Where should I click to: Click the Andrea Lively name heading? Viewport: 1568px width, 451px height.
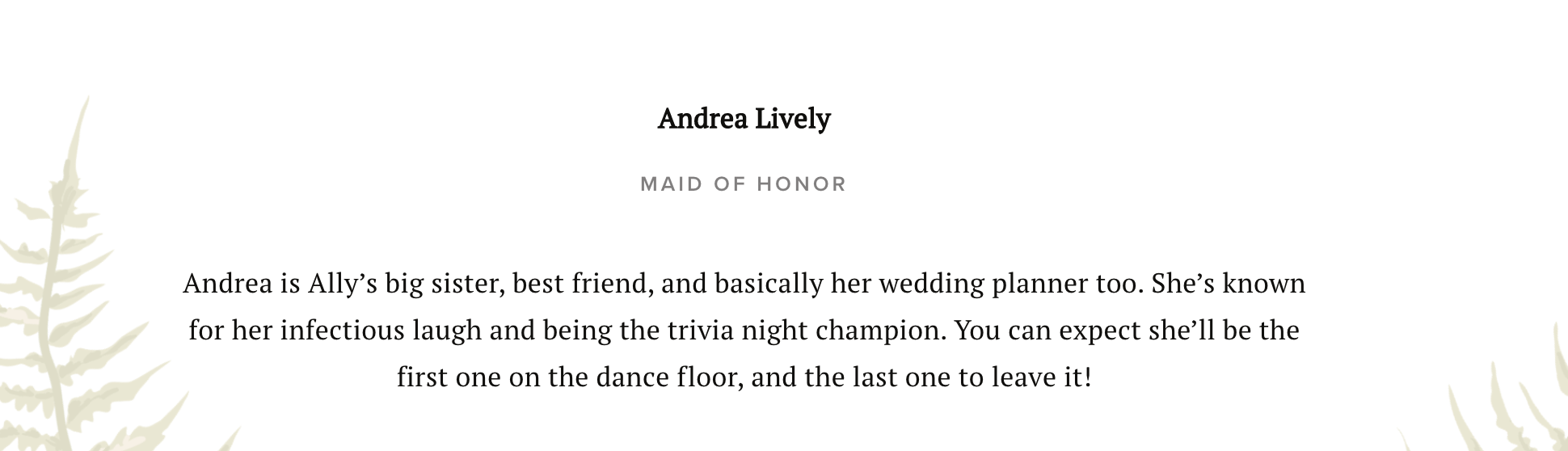744,120
